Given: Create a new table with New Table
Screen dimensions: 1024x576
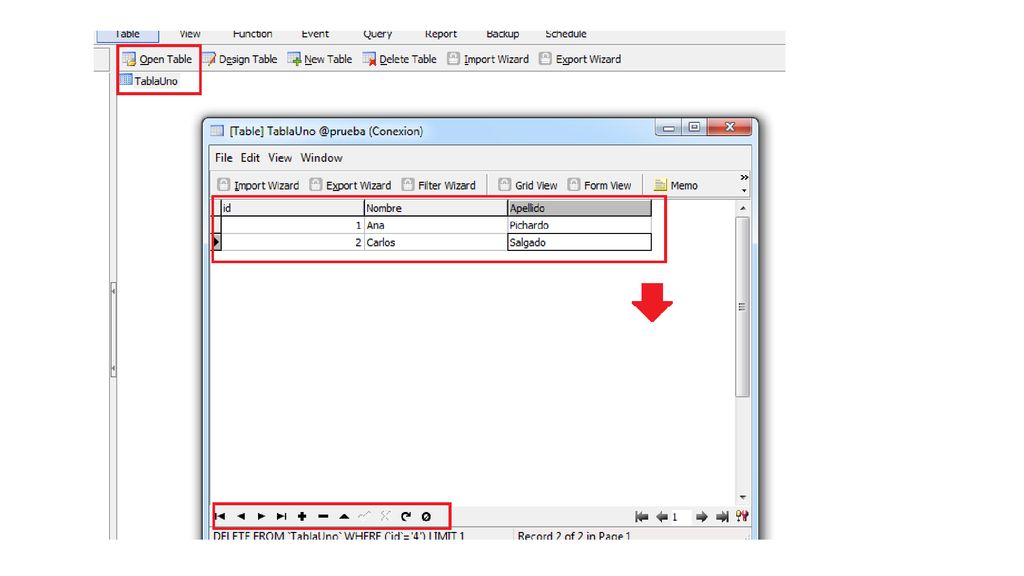Looking at the screenshot, I should [320, 59].
